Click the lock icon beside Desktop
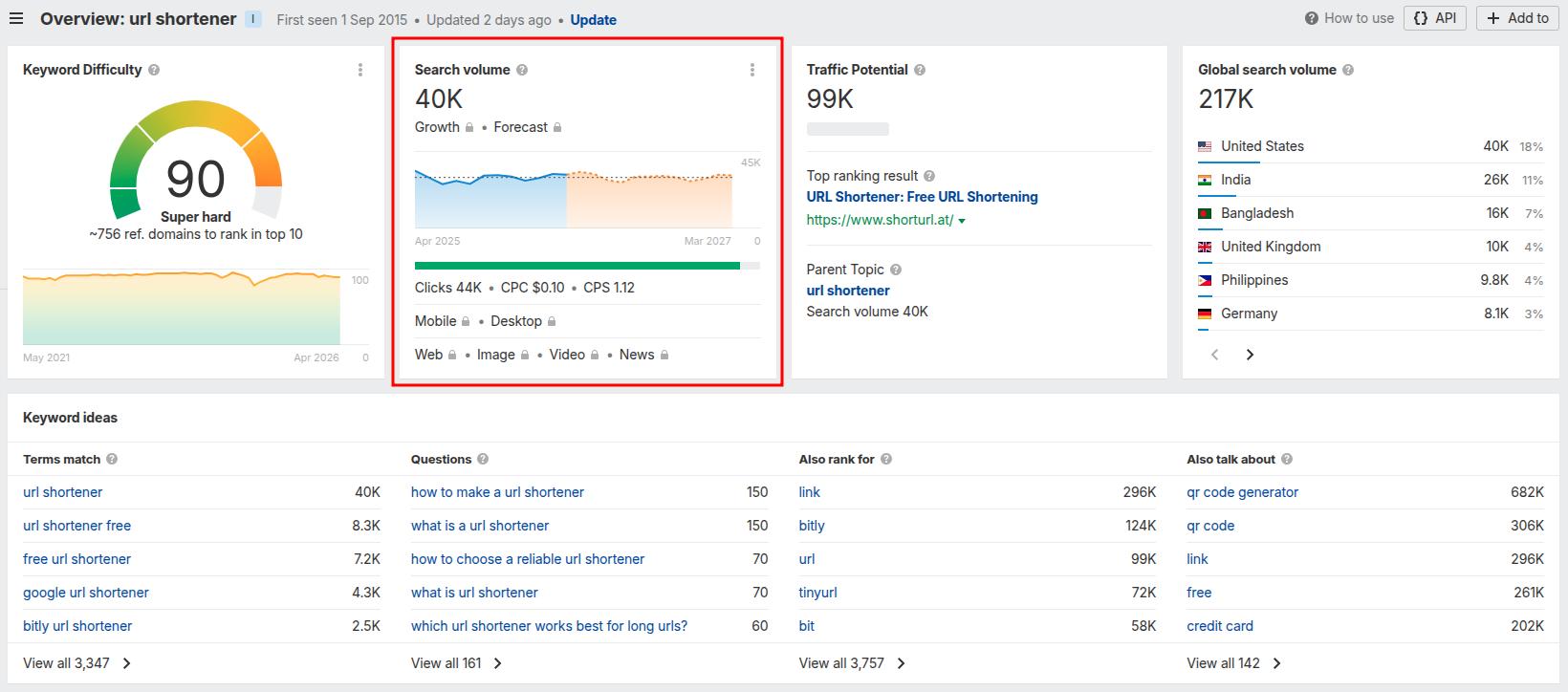The height and width of the screenshot is (692, 1568). click(x=552, y=321)
